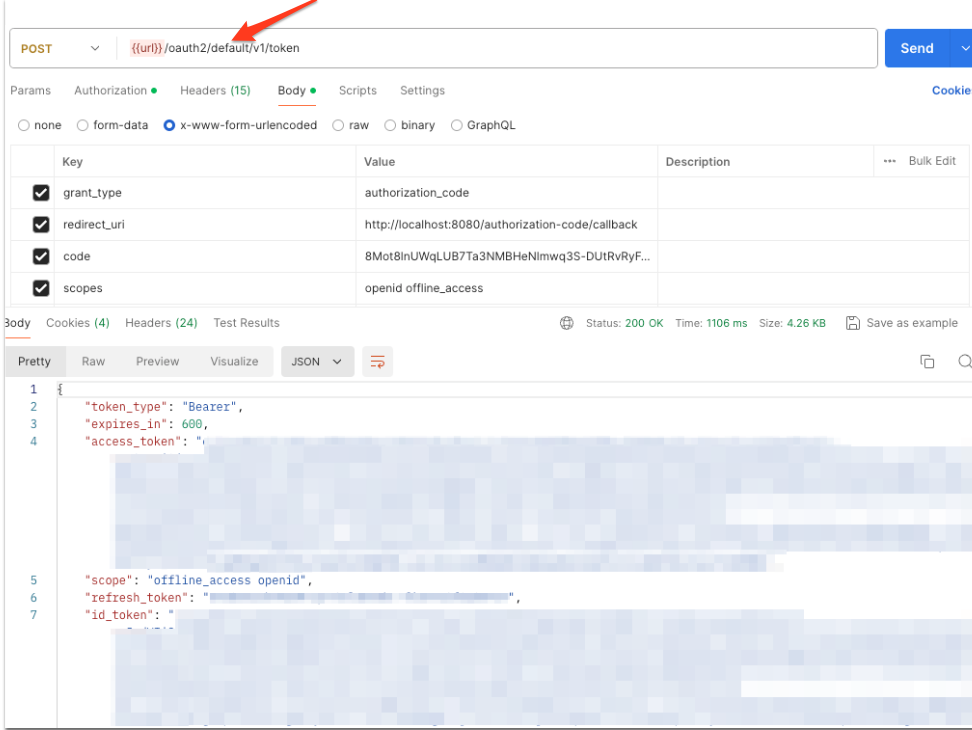Click the request URL input field
This screenshot has width=972, height=730.
click(500, 48)
